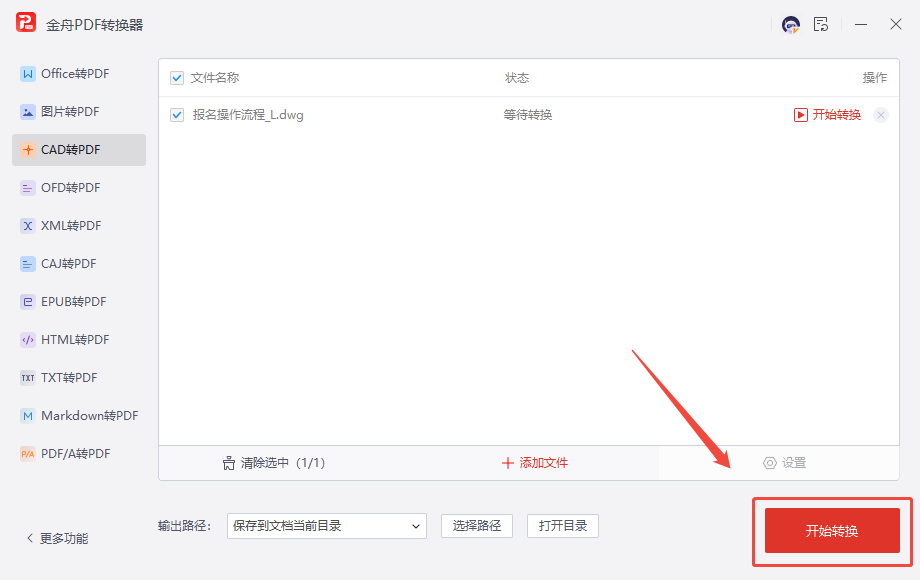Click the plus icon beside 添加文件
Image resolution: width=920 pixels, height=580 pixels.
pos(508,463)
